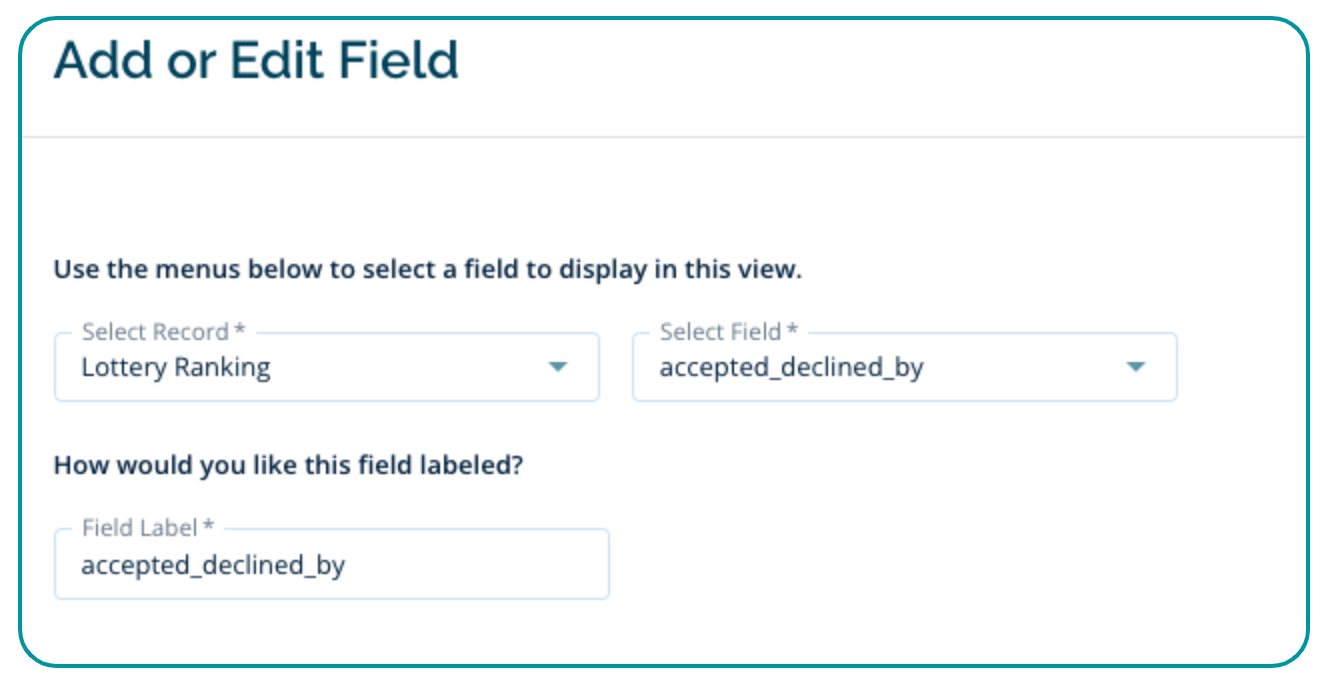Click the required asterisk beside Select Record
1333x693 pixels.
point(239,331)
